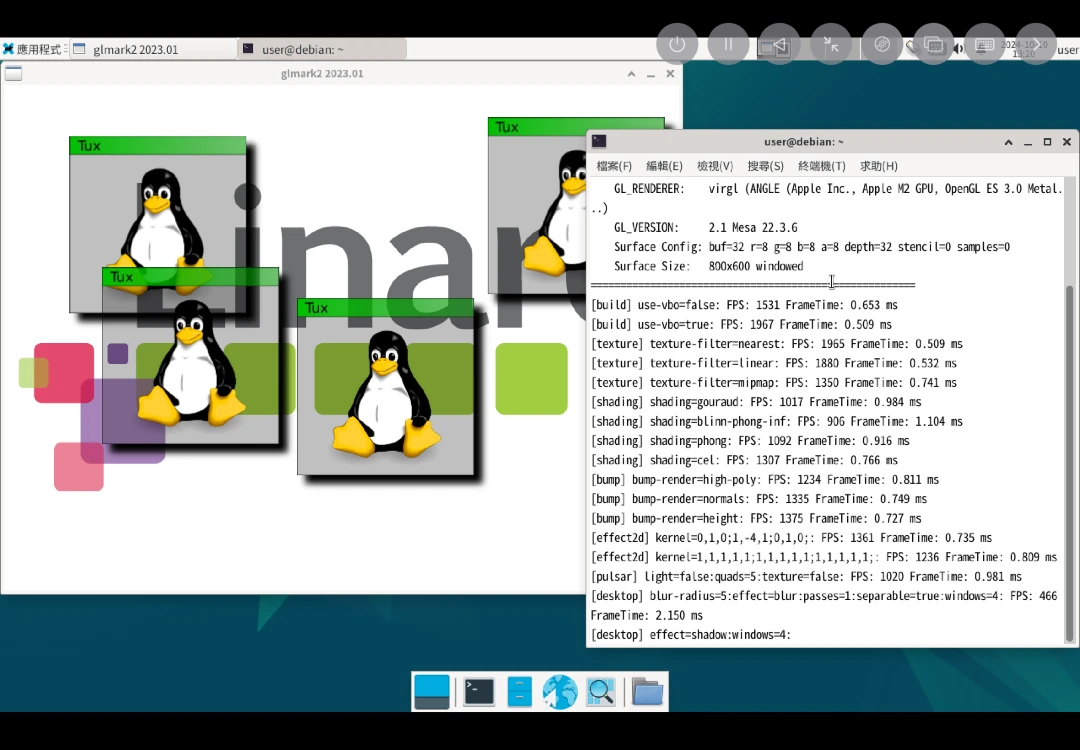Image resolution: width=1080 pixels, height=750 pixels.
Task: Click the shrink display arrows icon
Action: tap(831, 44)
